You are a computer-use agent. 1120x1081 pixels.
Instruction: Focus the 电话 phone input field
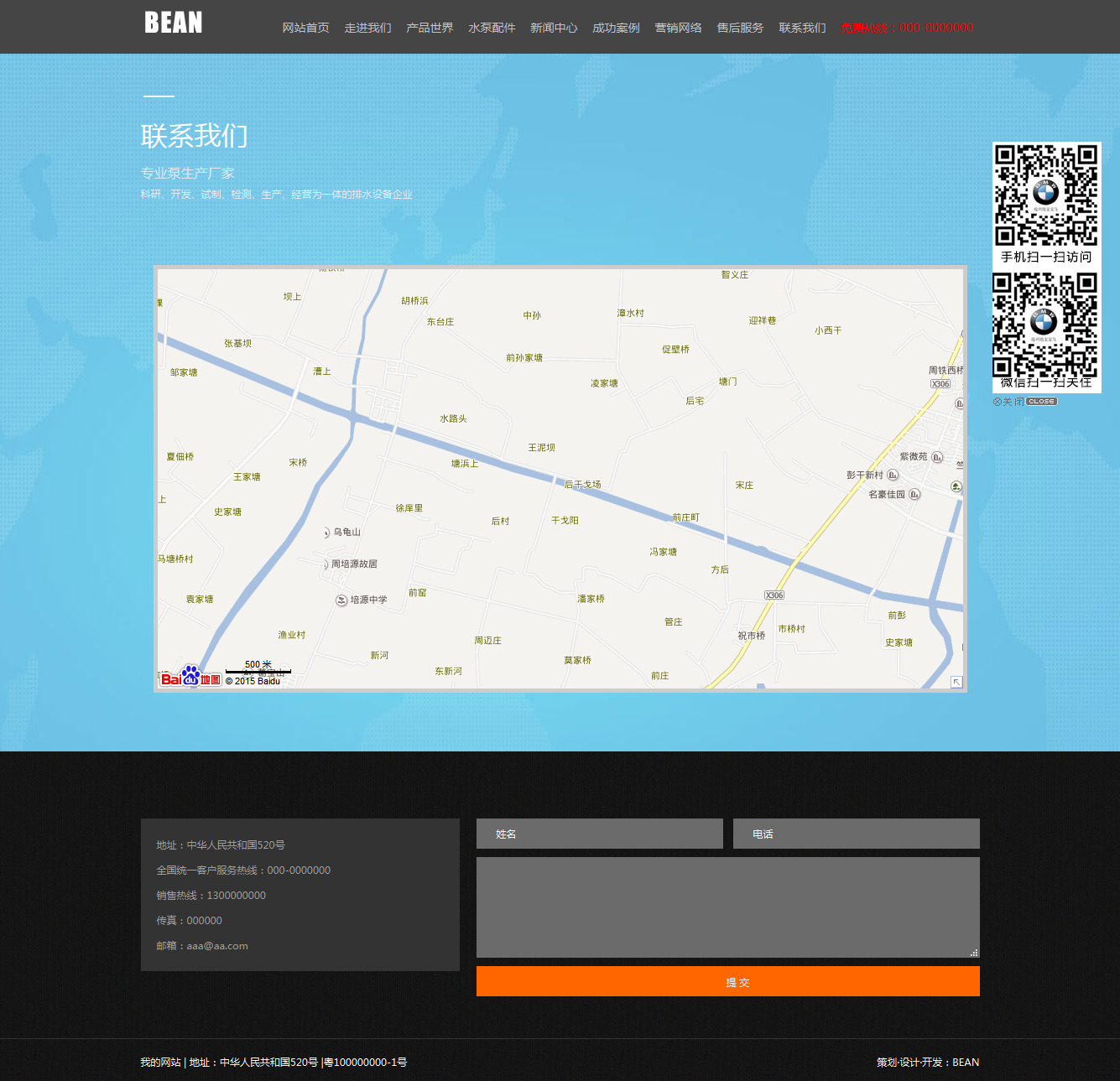(856, 834)
